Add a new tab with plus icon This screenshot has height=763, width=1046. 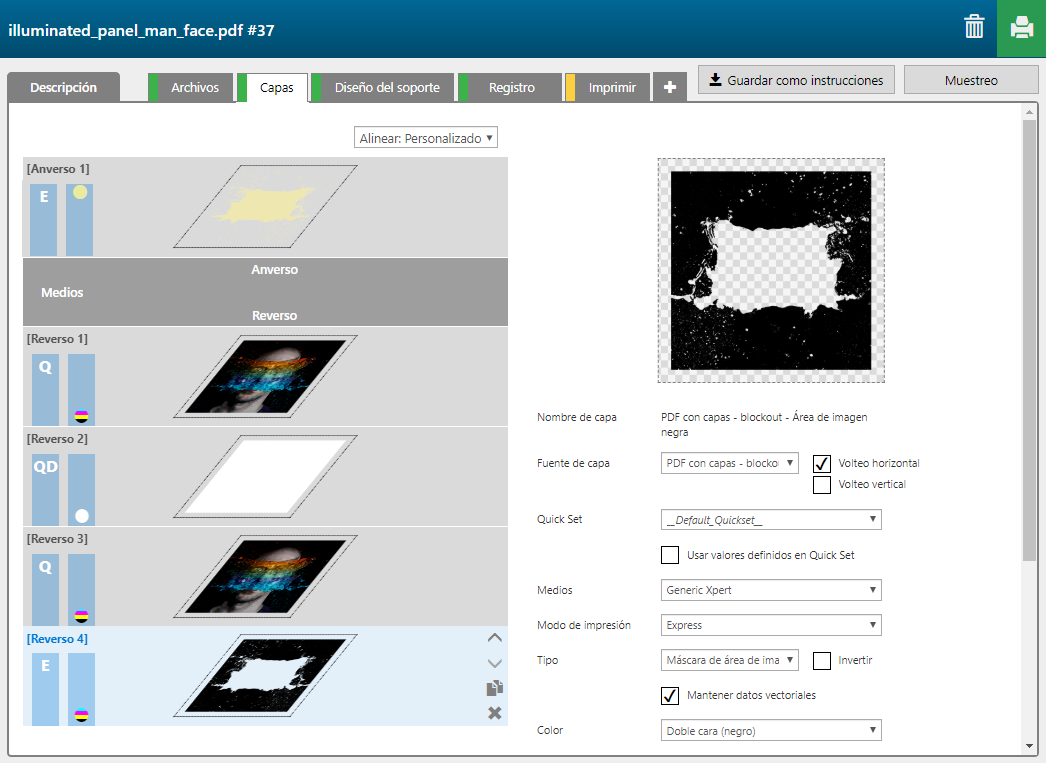coord(669,88)
